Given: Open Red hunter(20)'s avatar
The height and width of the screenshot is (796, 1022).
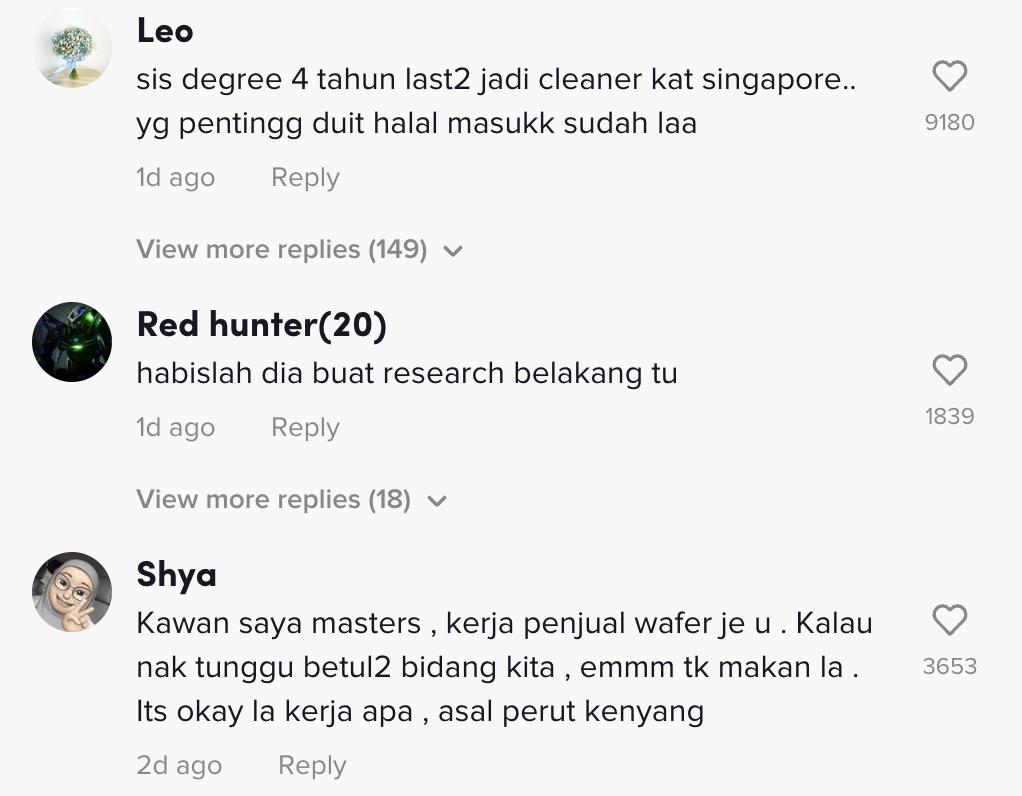Looking at the screenshot, I should [72, 342].
